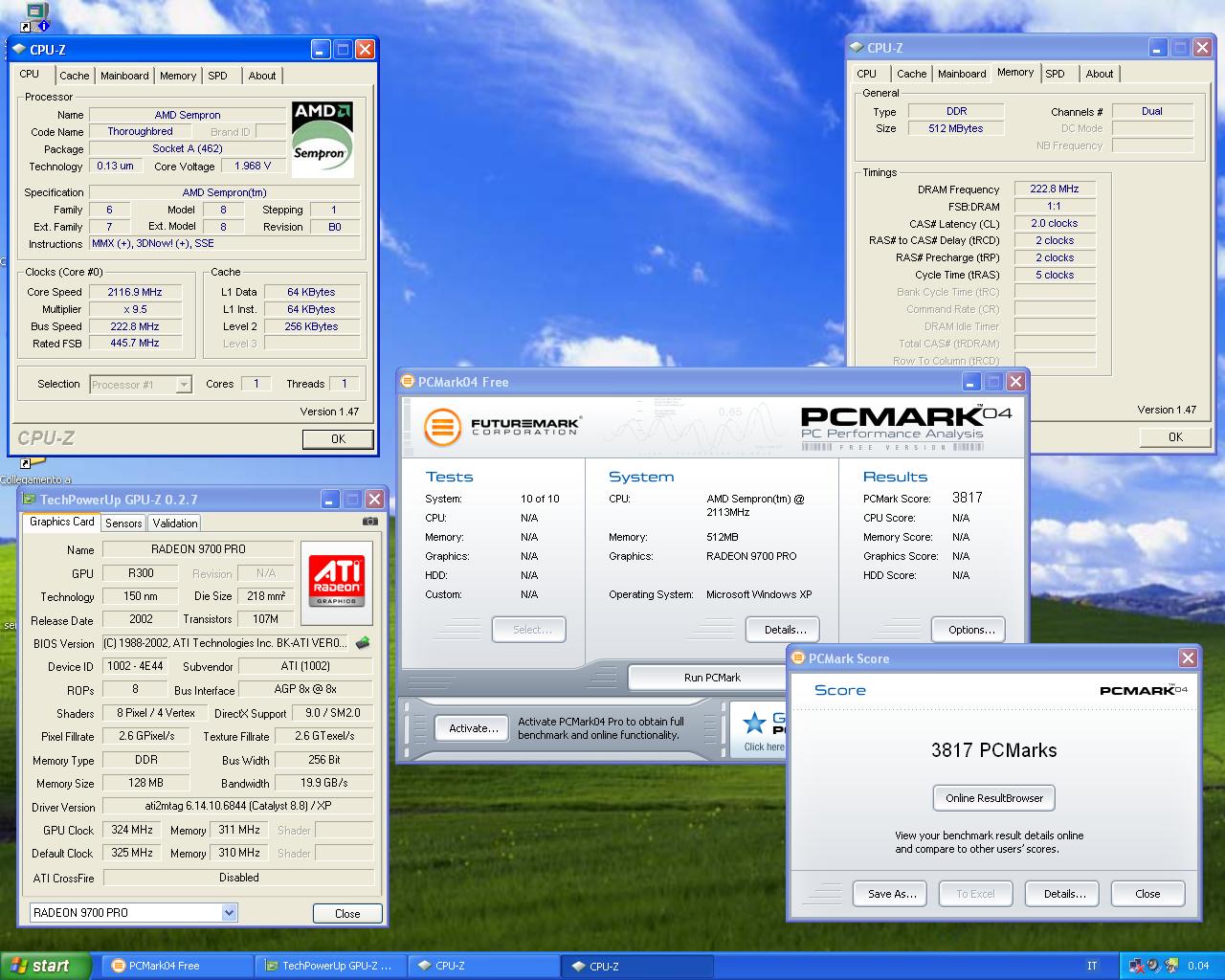
Task: Click Run PCMark button
Action: 712,677
